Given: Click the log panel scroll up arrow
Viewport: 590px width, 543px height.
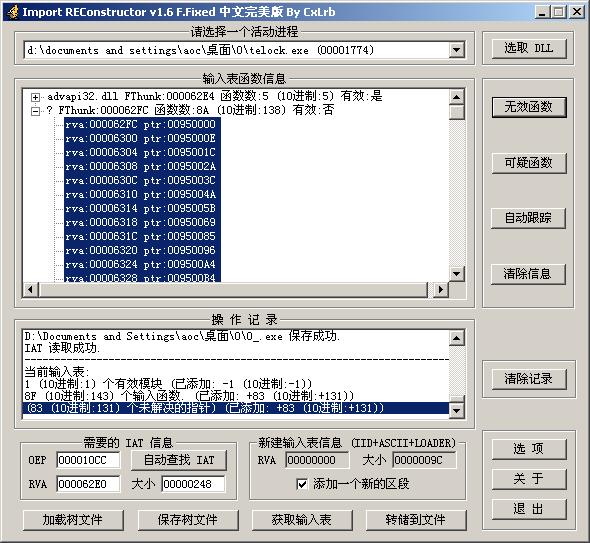Looking at the screenshot, I should pos(457,338).
